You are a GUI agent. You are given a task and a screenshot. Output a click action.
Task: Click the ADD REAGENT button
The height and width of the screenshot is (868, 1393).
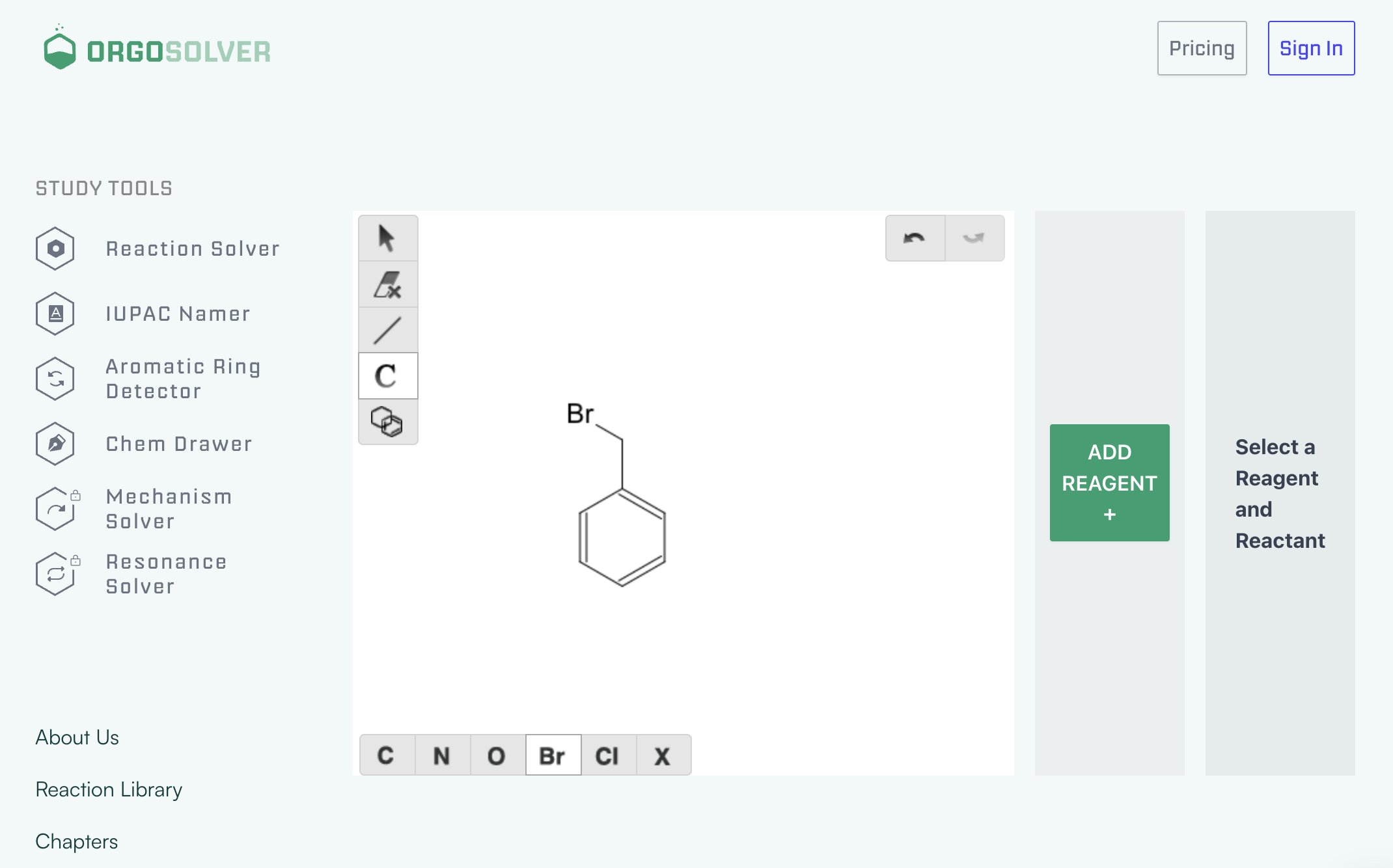coord(1109,483)
